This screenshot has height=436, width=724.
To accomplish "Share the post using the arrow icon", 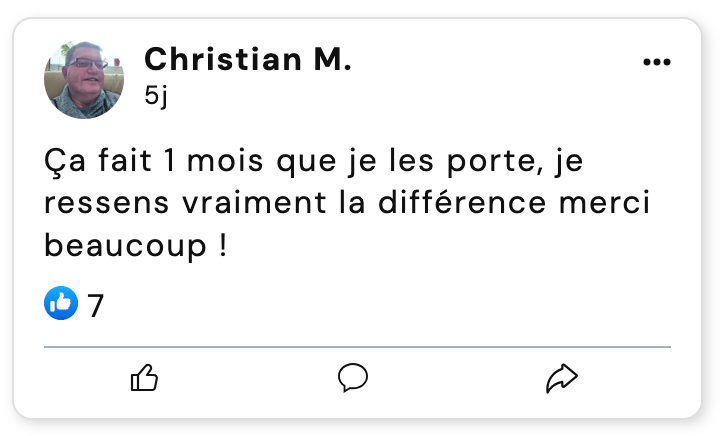I will [x=562, y=377].
